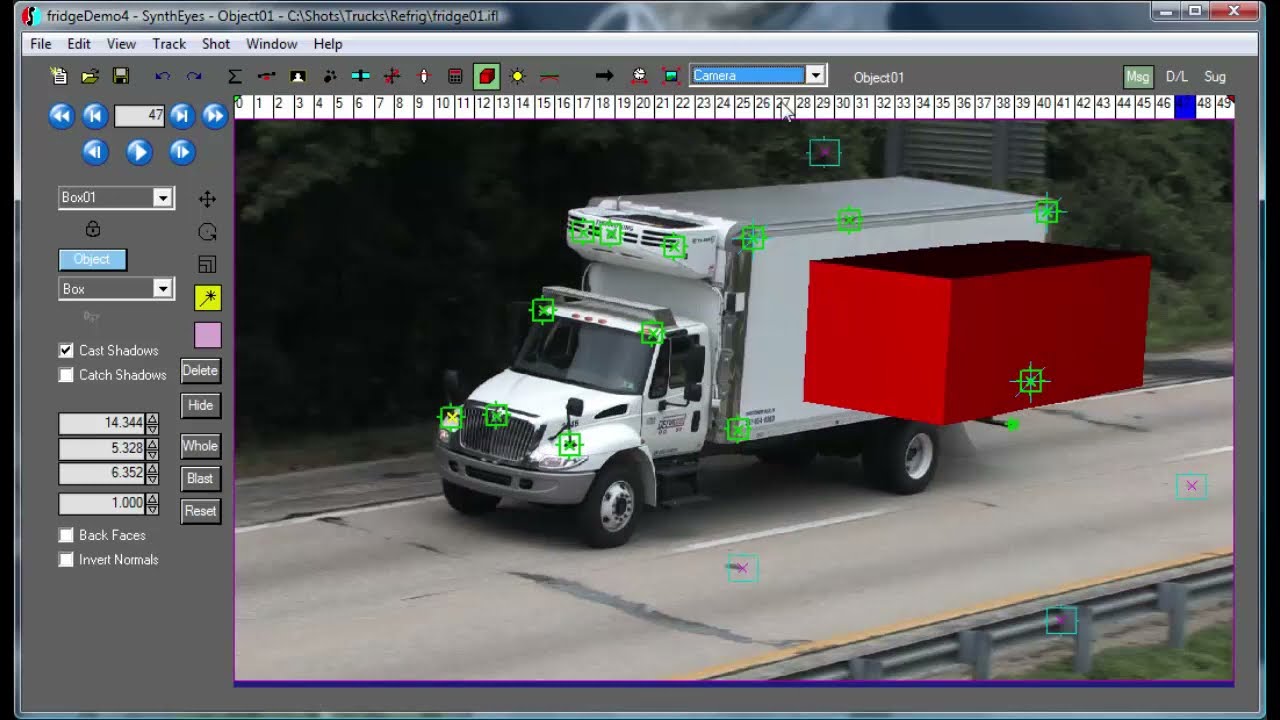Viewport: 1280px width, 720px height.
Task: Click the current frame number field
Action: [140, 116]
